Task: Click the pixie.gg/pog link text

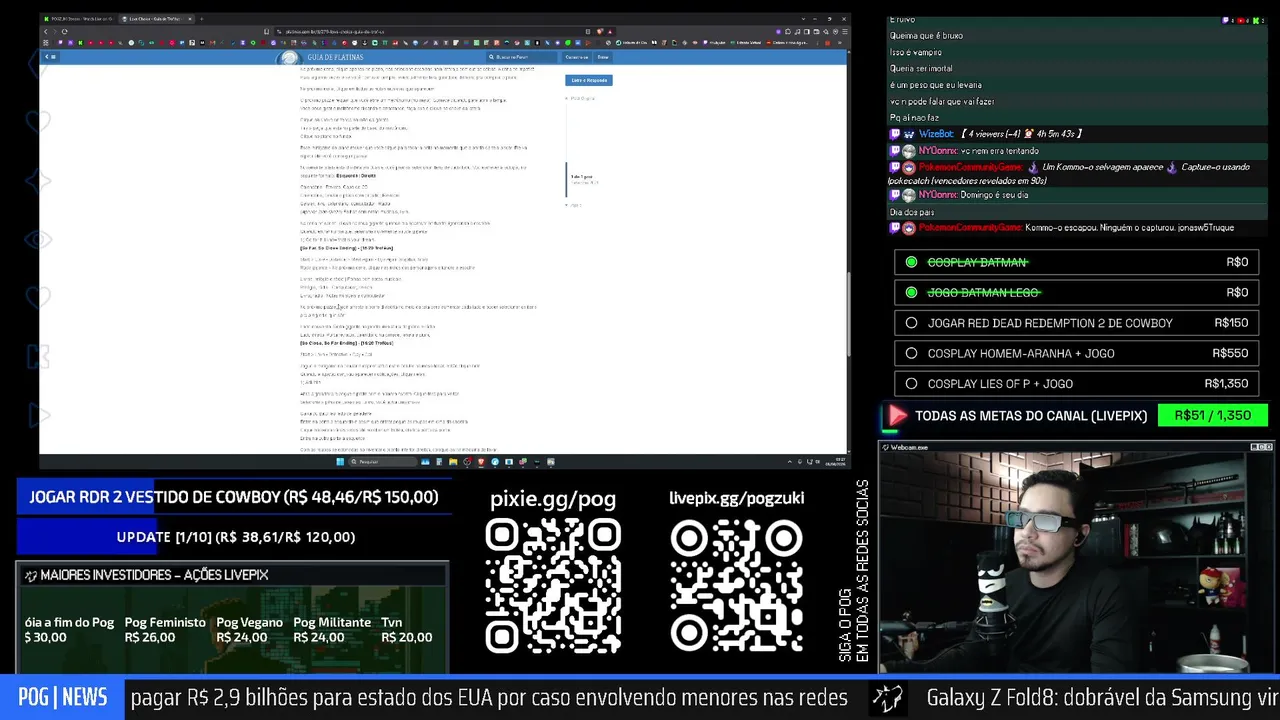Action: 553,498
